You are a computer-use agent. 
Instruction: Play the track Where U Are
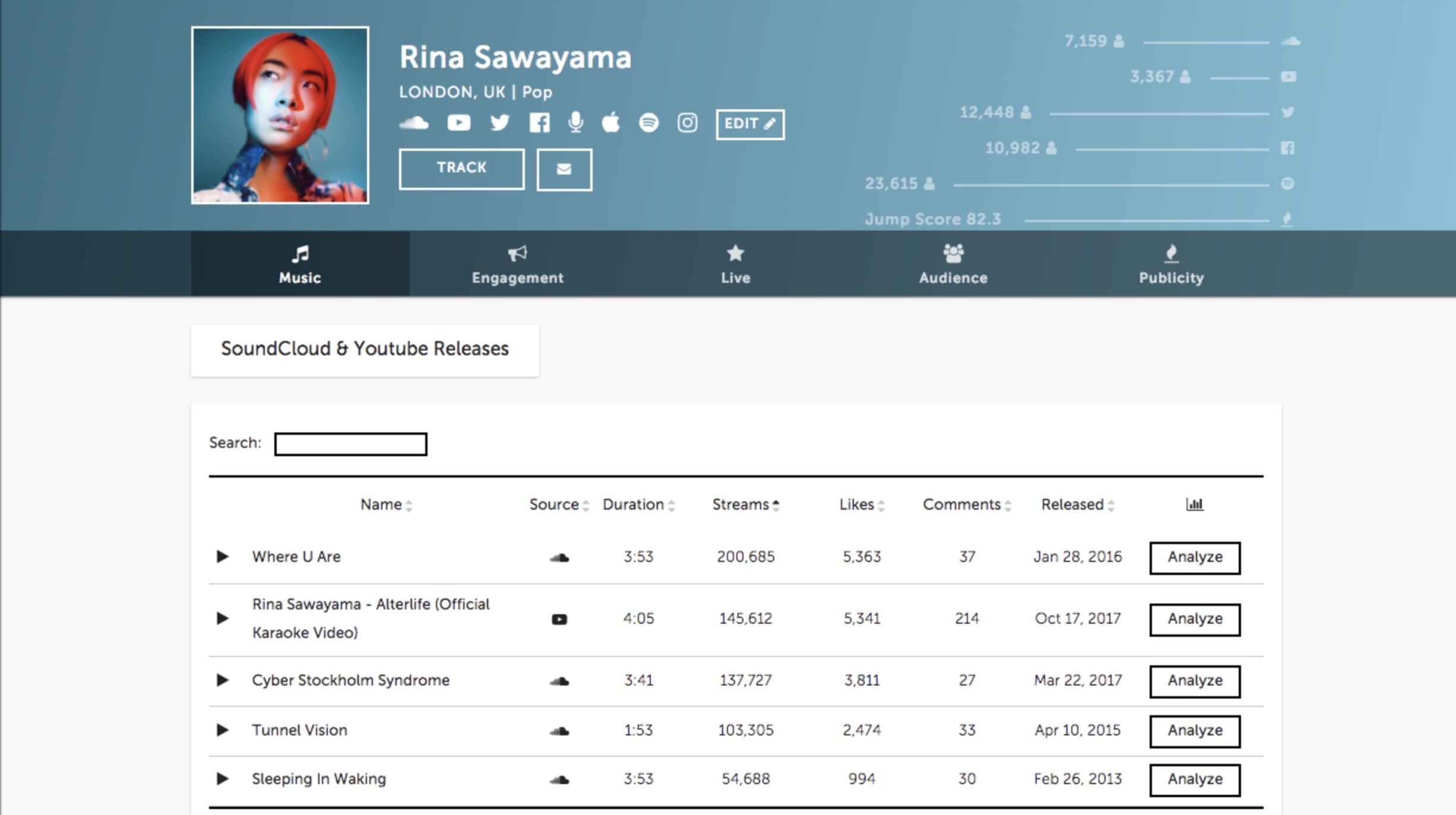(223, 557)
